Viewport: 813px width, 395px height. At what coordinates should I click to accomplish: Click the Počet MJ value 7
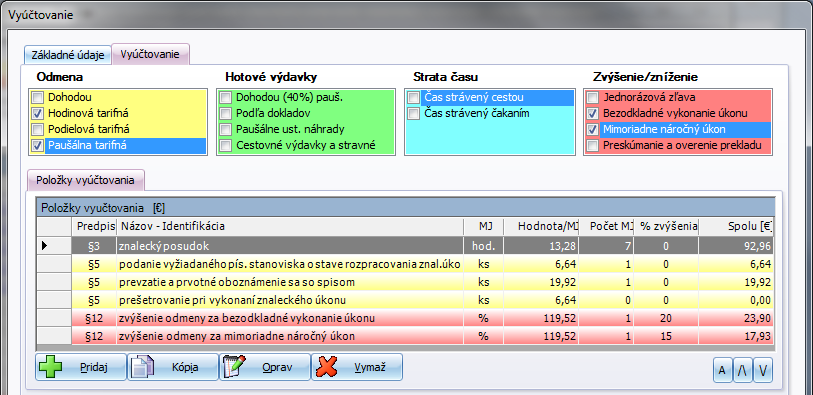628,246
